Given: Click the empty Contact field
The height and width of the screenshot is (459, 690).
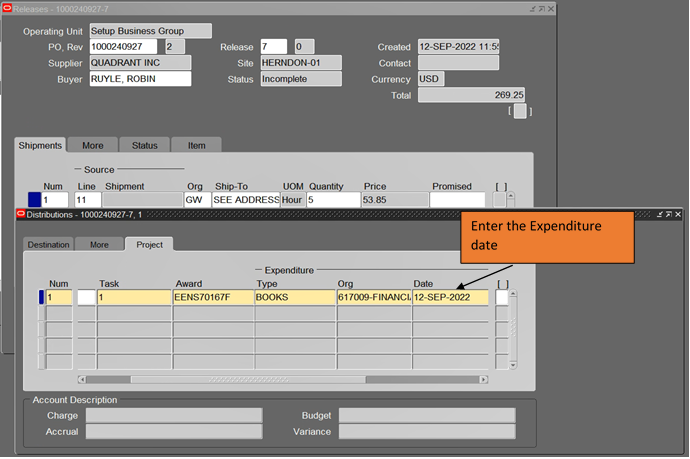Looking at the screenshot, I should tap(459, 62).
